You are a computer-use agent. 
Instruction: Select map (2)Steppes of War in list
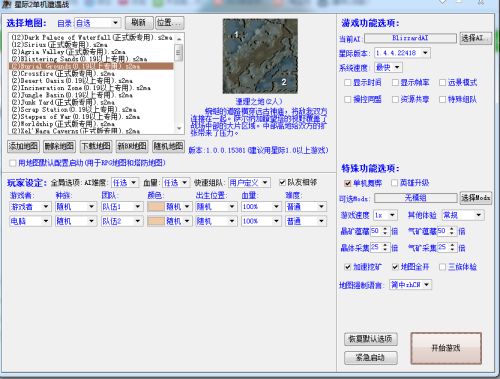91,117
